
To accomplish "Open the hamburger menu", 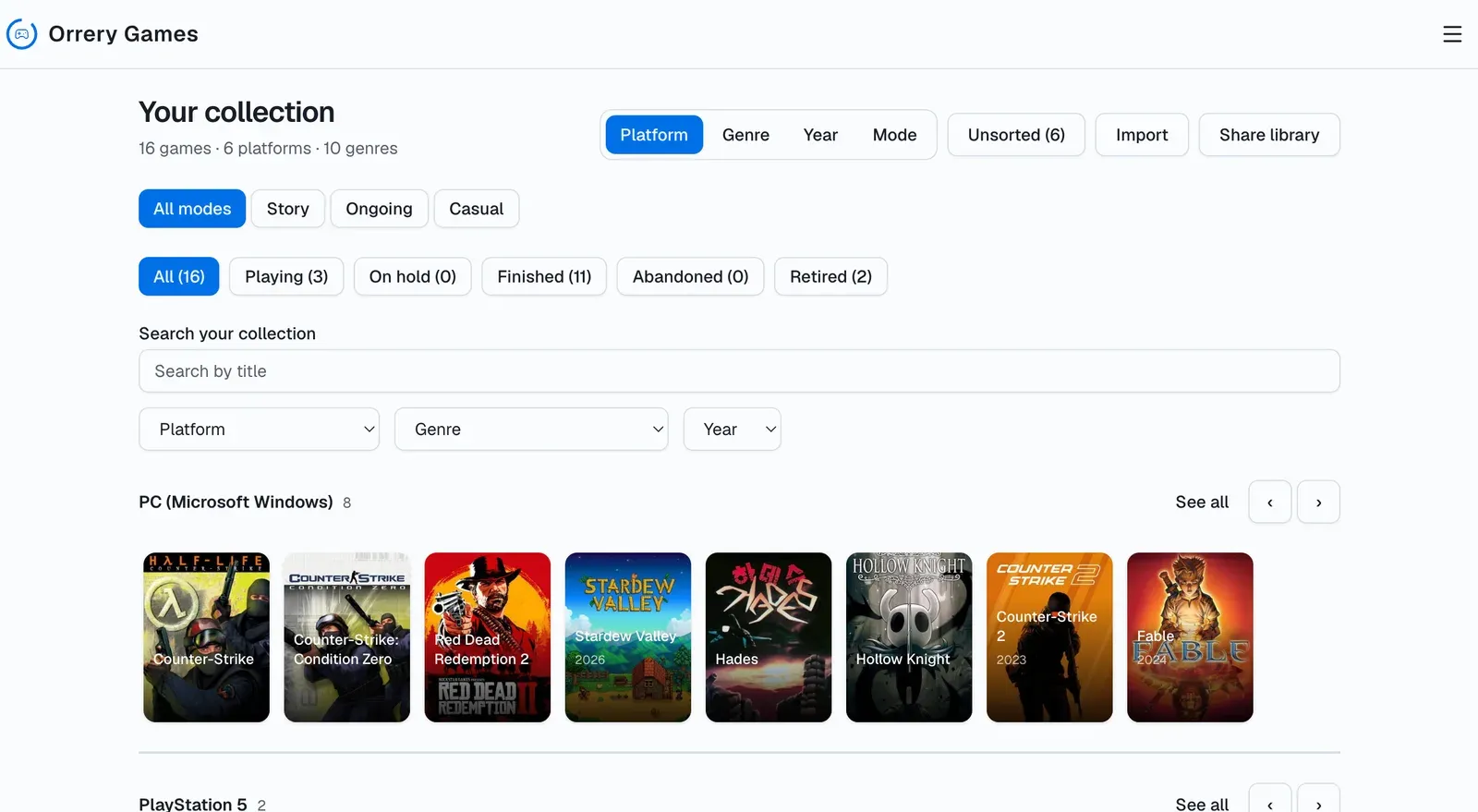I will 1452,34.
